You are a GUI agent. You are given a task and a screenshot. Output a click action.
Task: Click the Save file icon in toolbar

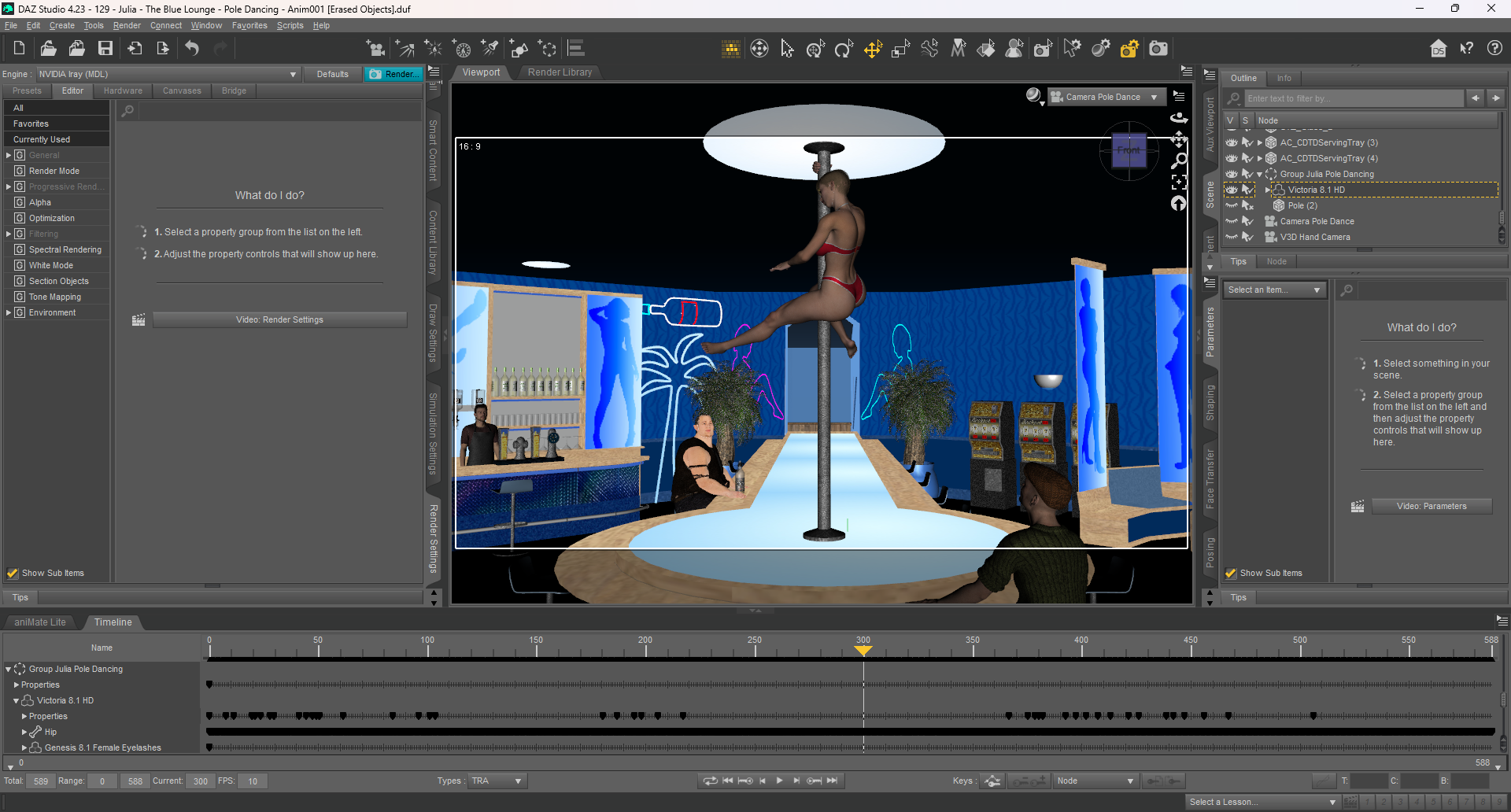pyautogui.click(x=105, y=49)
